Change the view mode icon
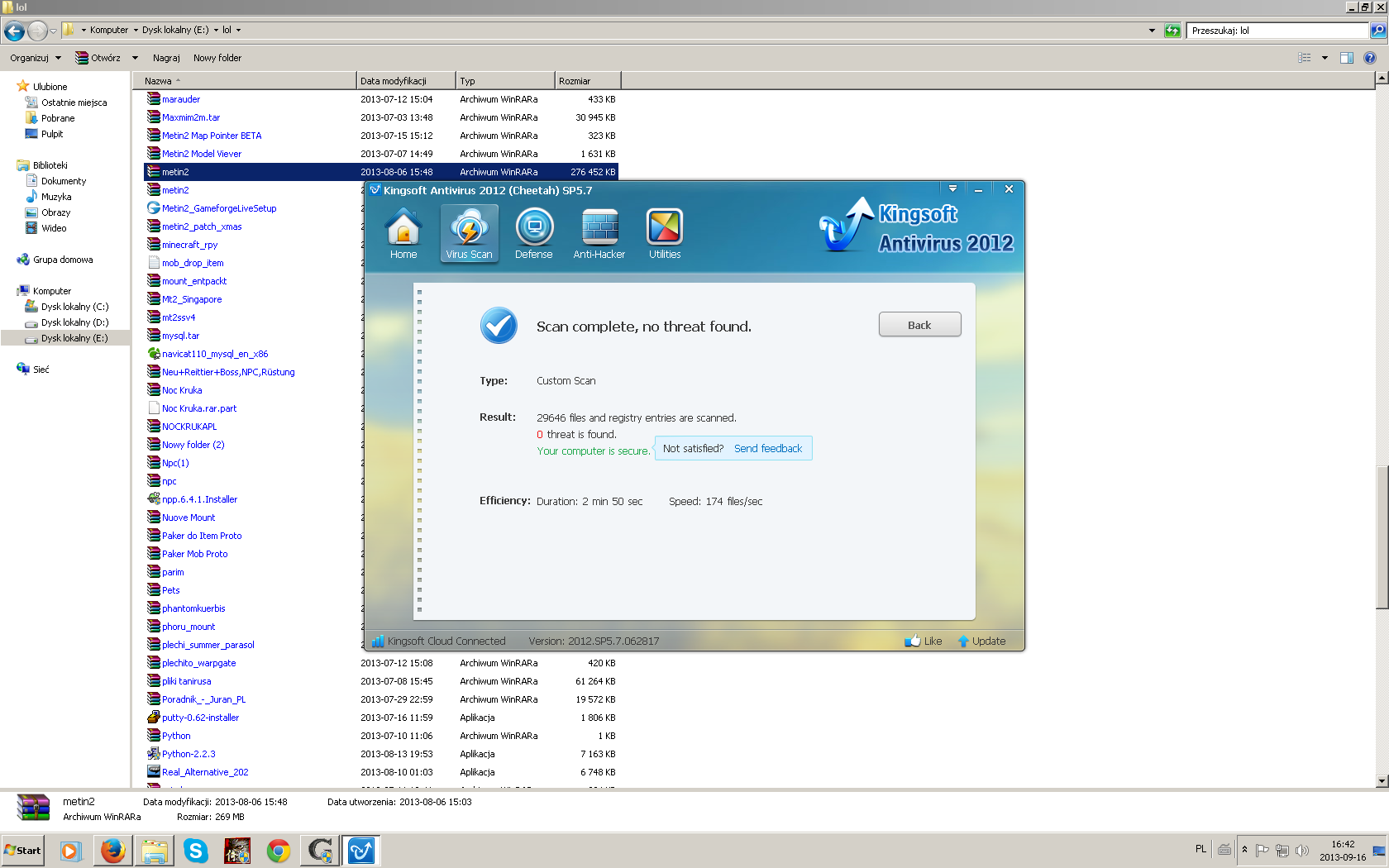Viewport: 1389px width, 868px height. pos(1305,58)
